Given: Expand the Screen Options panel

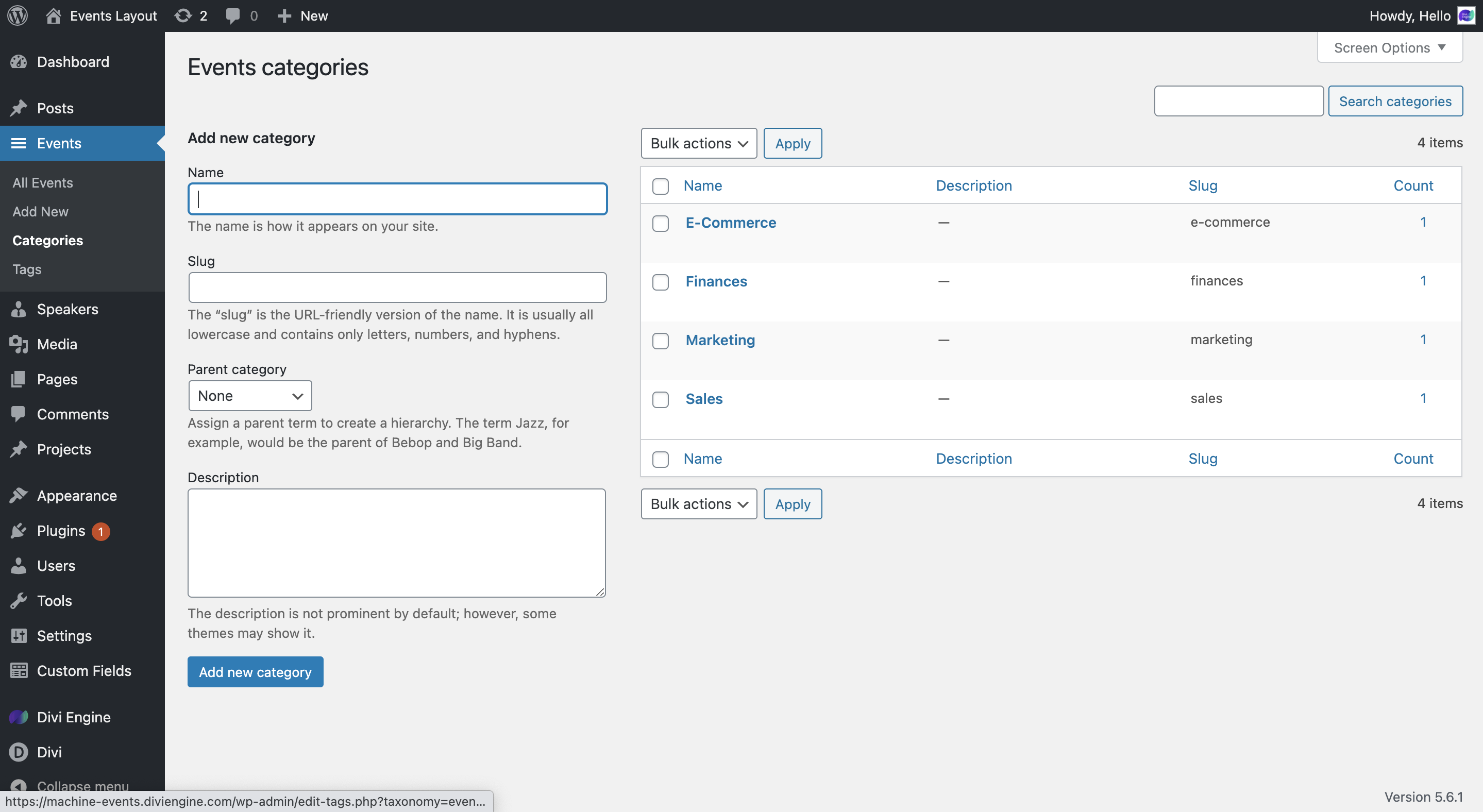Looking at the screenshot, I should [1390, 48].
